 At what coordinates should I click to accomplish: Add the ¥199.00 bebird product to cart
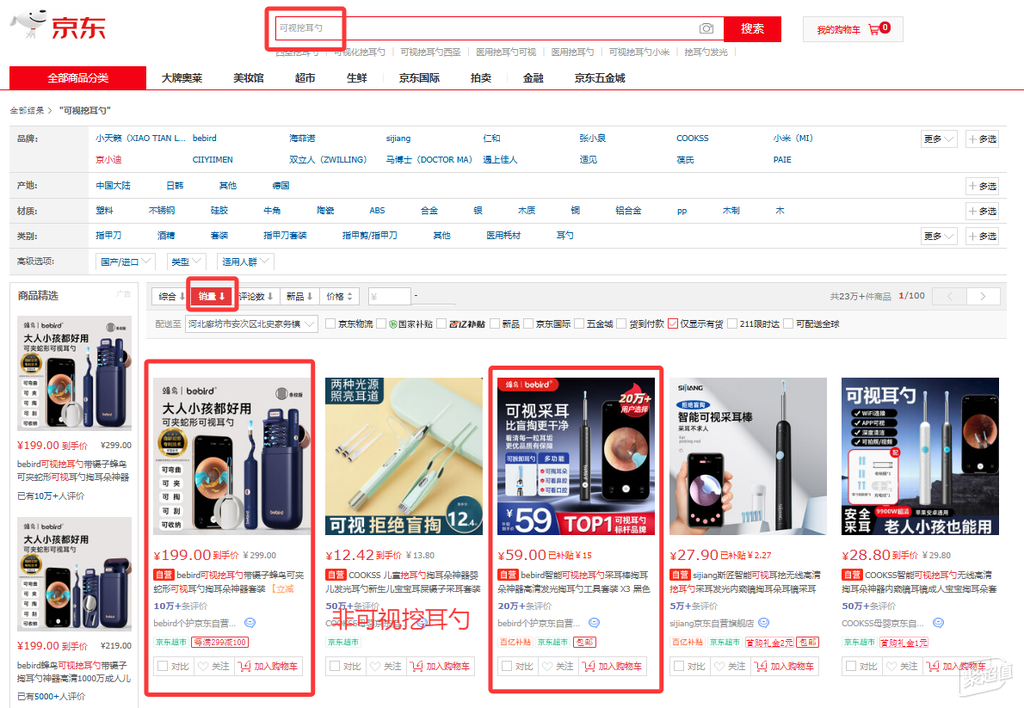point(268,666)
